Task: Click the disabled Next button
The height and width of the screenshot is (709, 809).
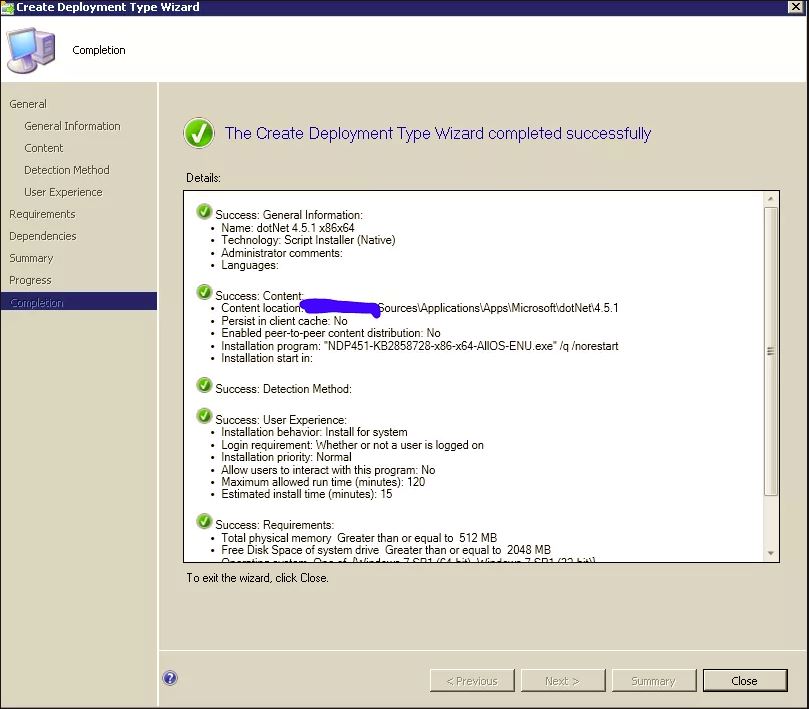Action: 563,681
